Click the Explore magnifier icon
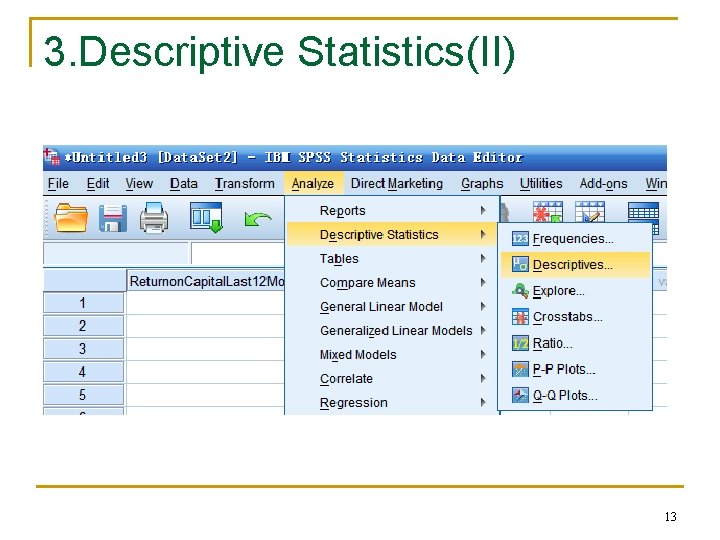The height and width of the screenshot is (540, 720). click(x=520, y=291)
